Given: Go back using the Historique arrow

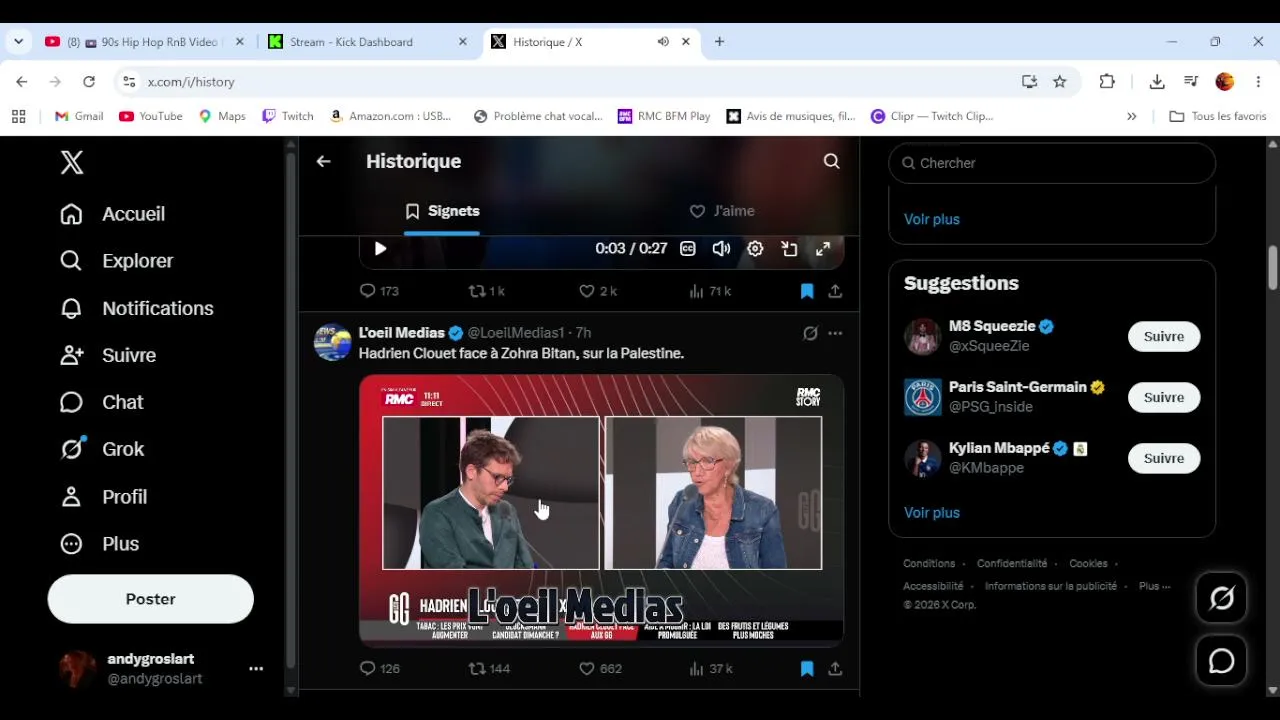Looking at the screenshot, I should [x=323, y=161].
